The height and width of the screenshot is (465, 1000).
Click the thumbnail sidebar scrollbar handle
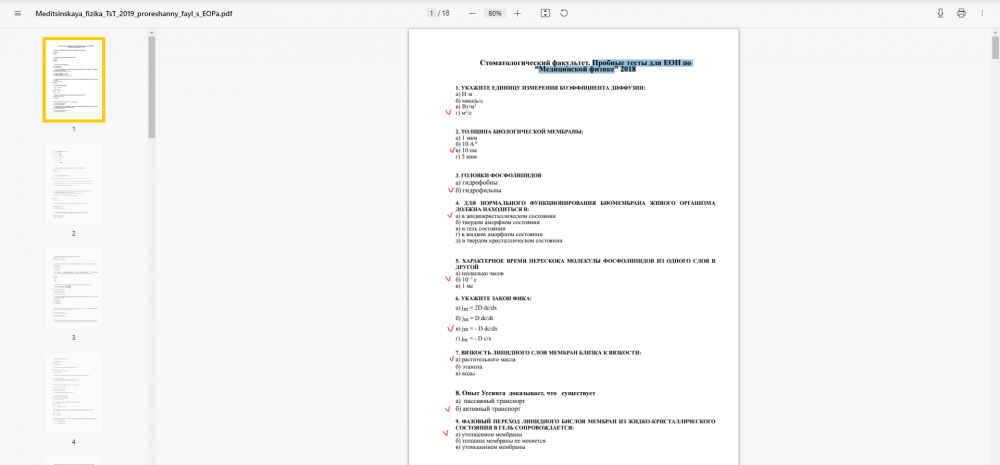(152, 87)
